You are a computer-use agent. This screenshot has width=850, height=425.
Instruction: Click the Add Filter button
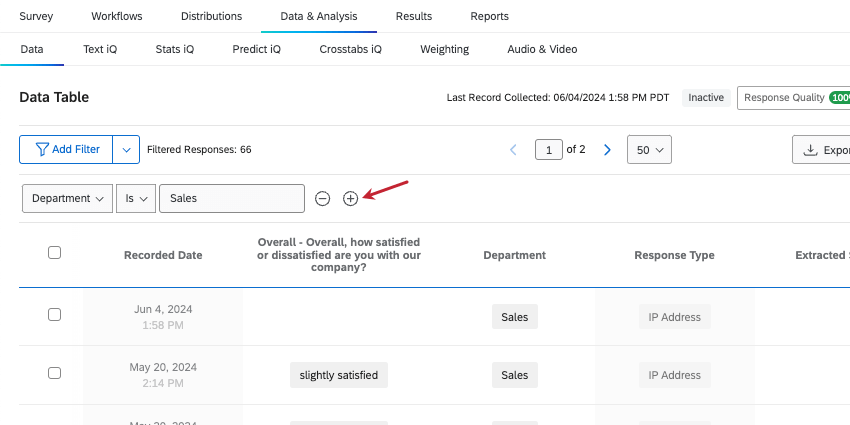point(66,150)
